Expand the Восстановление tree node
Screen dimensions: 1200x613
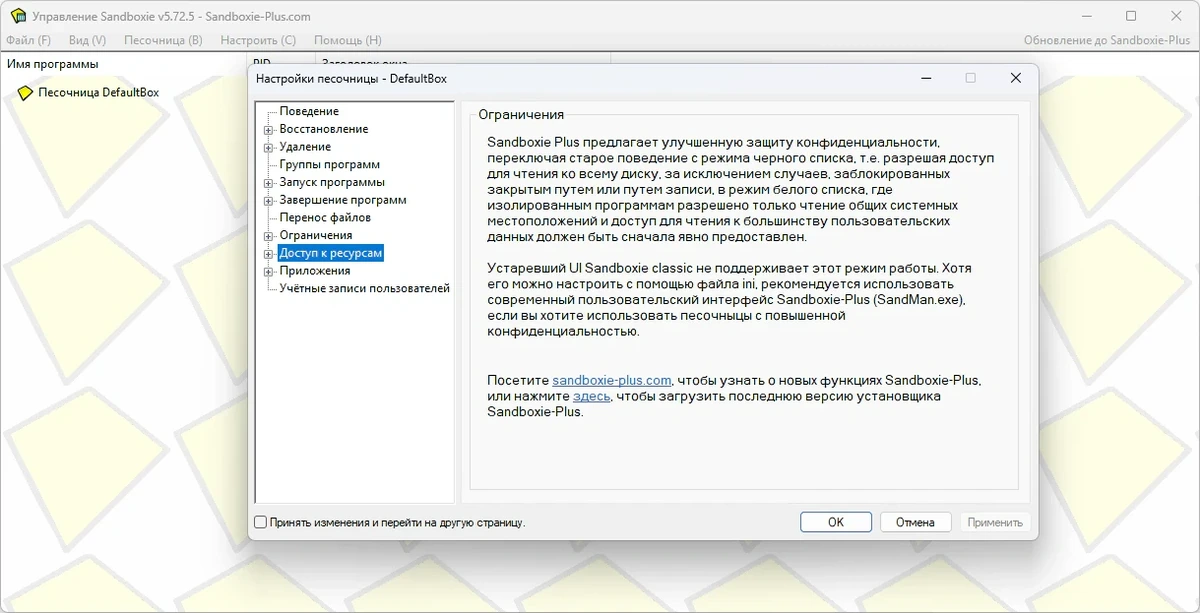click(x=268, y=129)
